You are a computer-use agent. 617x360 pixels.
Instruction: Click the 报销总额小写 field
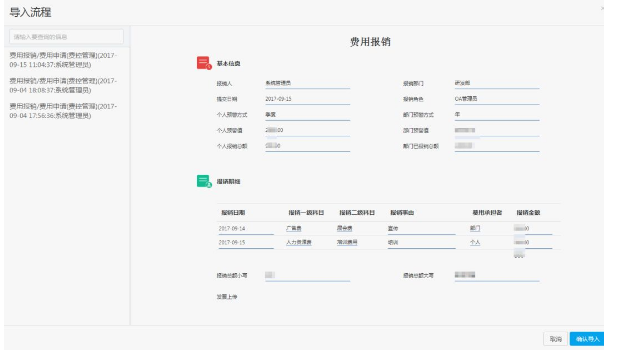click(x=307, y=276)
